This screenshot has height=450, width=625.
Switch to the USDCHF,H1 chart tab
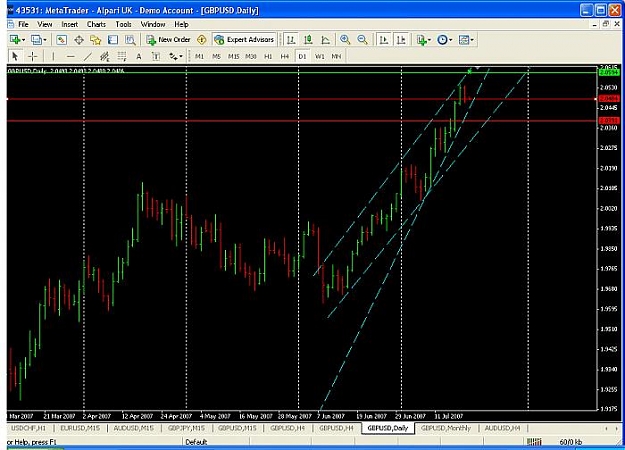[x=28, y=428]
